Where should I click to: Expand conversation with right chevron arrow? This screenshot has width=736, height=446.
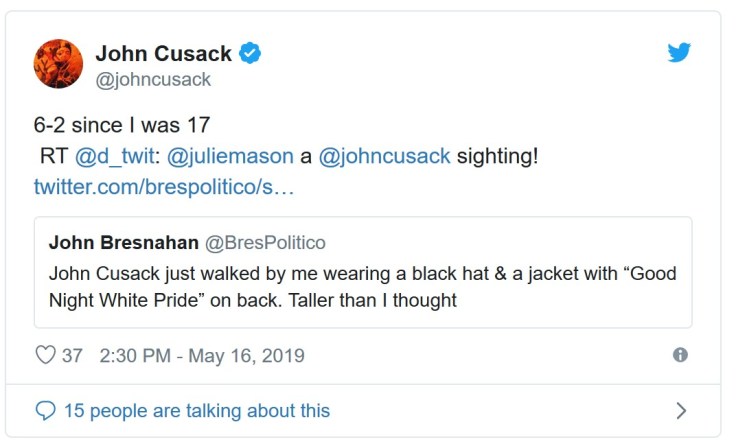coord(681,410)
